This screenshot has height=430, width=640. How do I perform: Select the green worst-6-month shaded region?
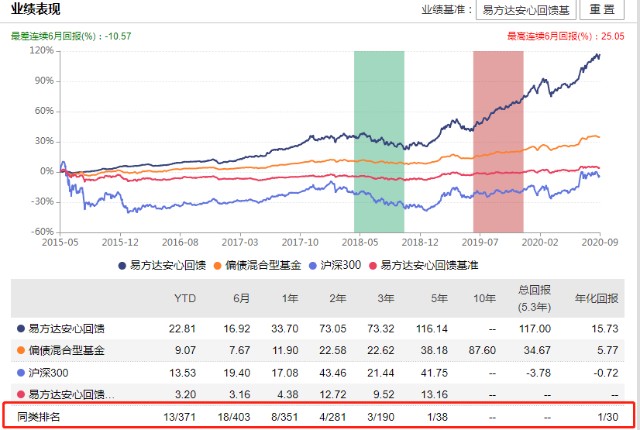pos(379,142)
